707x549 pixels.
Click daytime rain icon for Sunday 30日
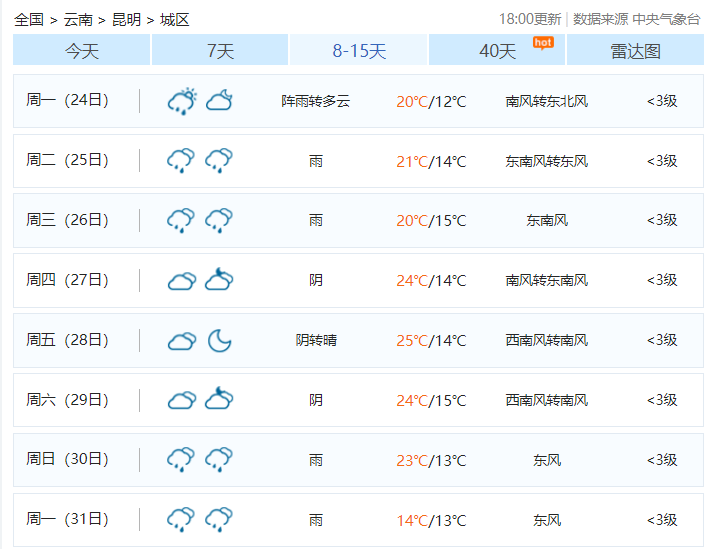tap(181, 460)
